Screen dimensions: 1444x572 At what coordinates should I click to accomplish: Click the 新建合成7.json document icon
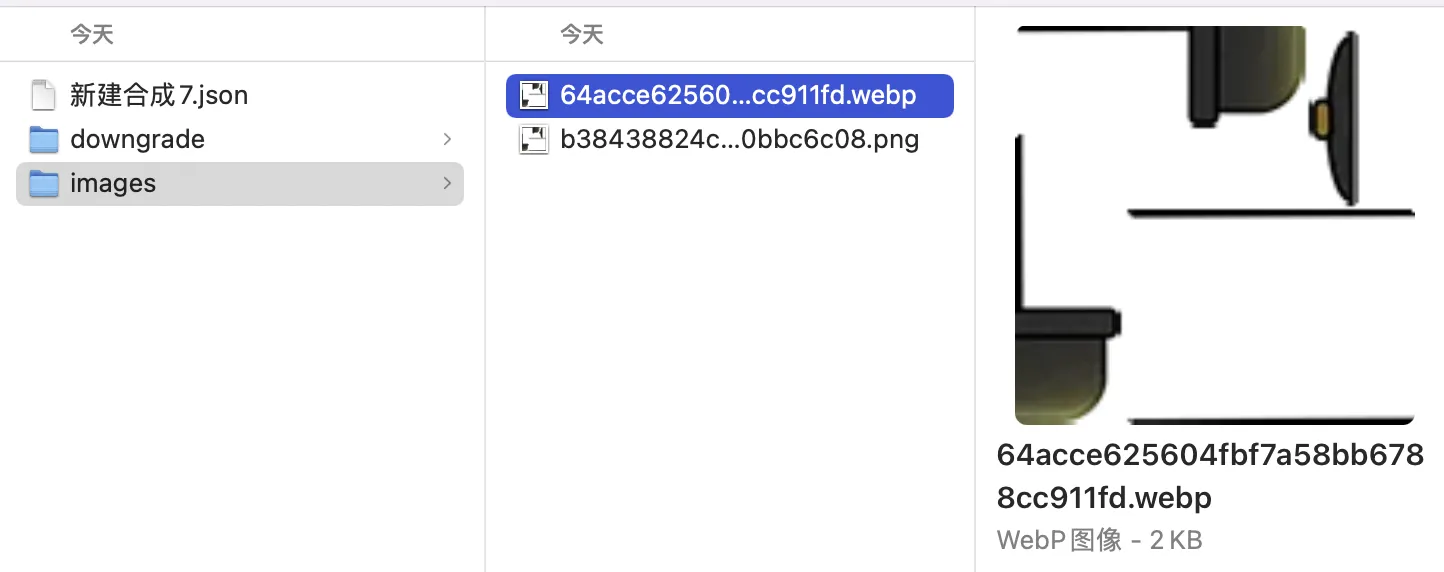click(43, 95)
